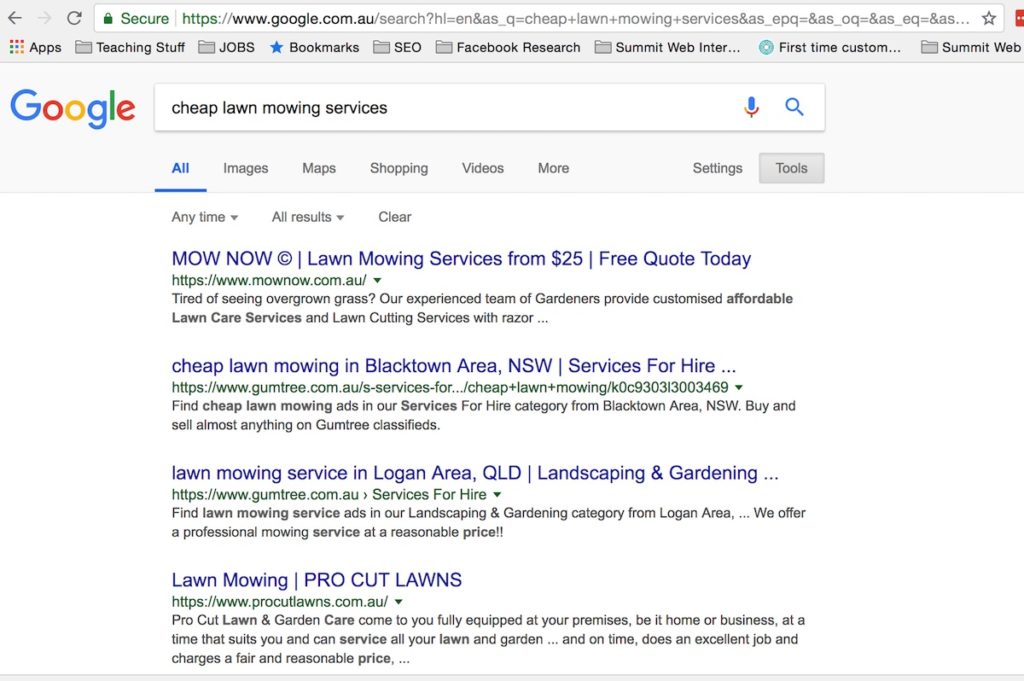
Task: Click the Tired of seeing overgrown grass snippet
Action: point(482,308)
